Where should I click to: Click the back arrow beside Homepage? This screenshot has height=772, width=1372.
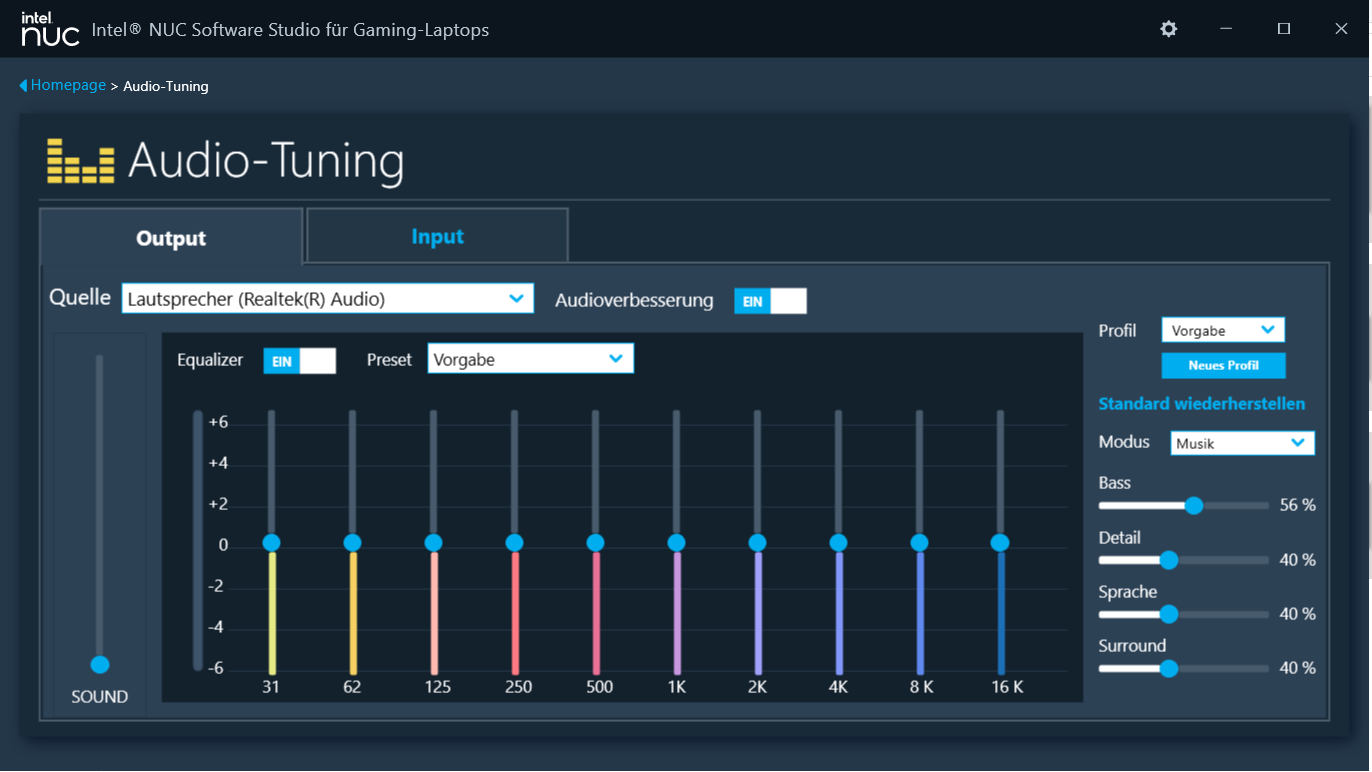tap(23, 86)
